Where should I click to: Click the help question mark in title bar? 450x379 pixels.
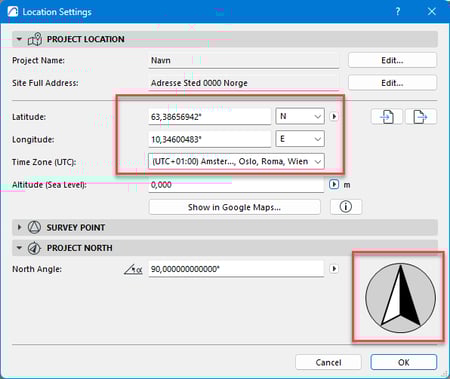tap(398, 12)
